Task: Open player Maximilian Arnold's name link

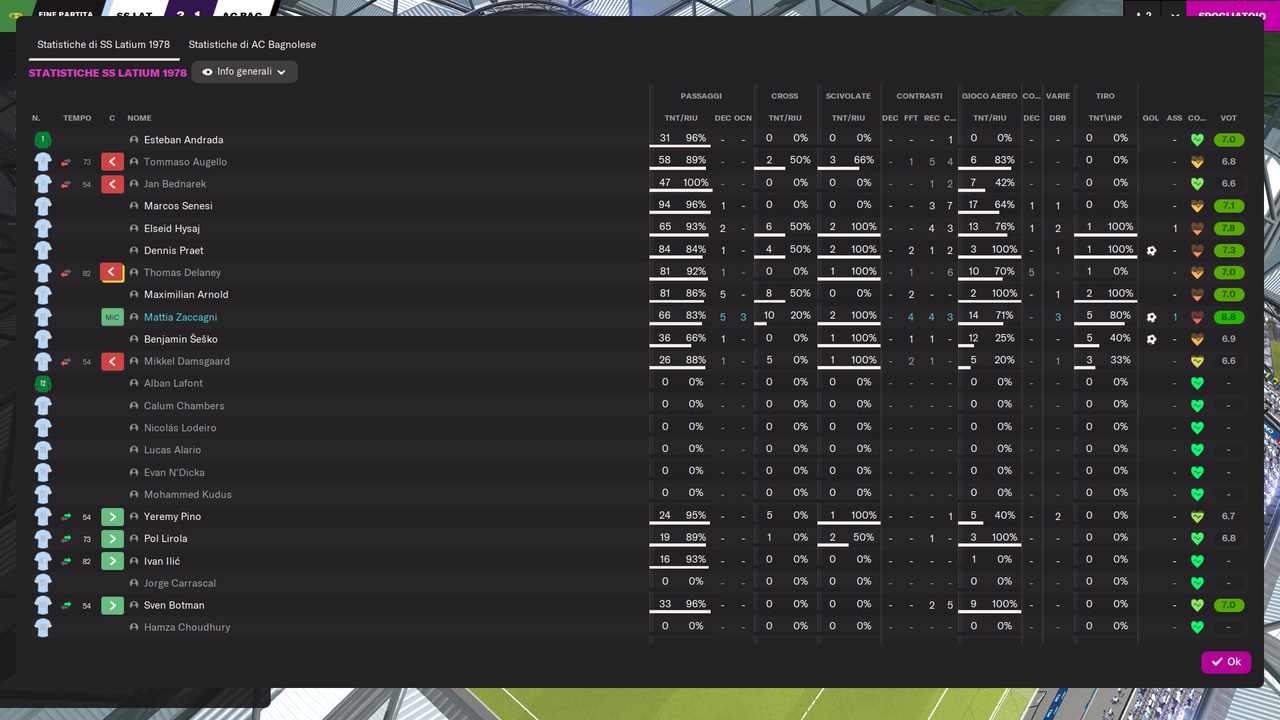Action: (x=186, y=295)
